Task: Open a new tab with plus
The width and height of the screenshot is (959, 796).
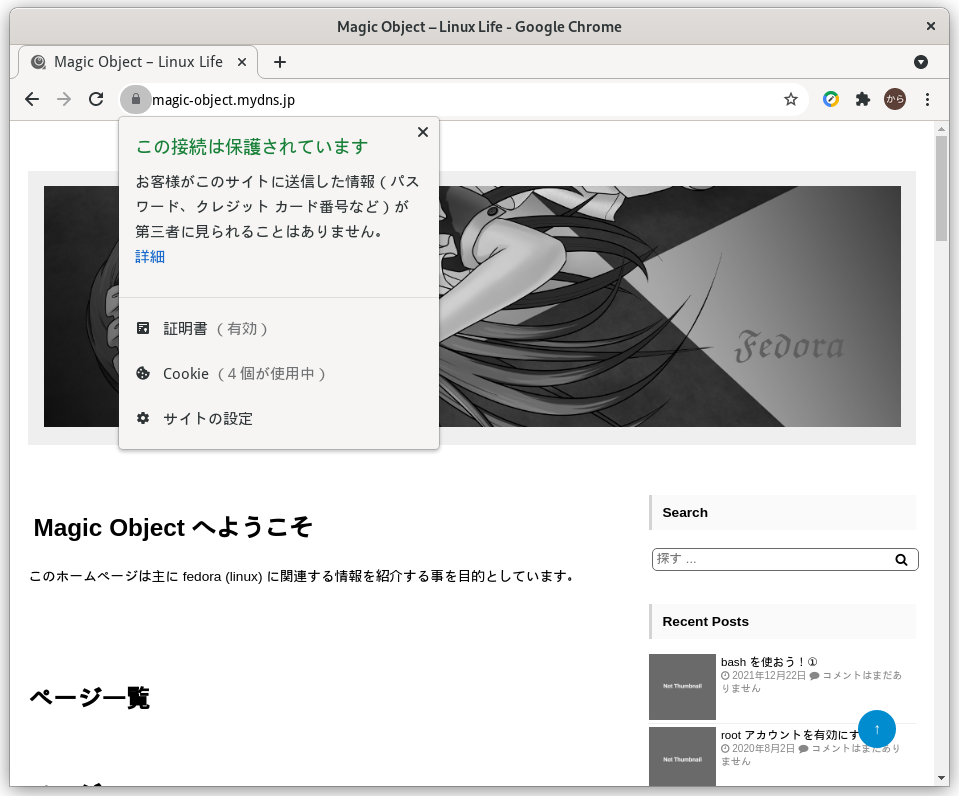Action: [280, 62]
